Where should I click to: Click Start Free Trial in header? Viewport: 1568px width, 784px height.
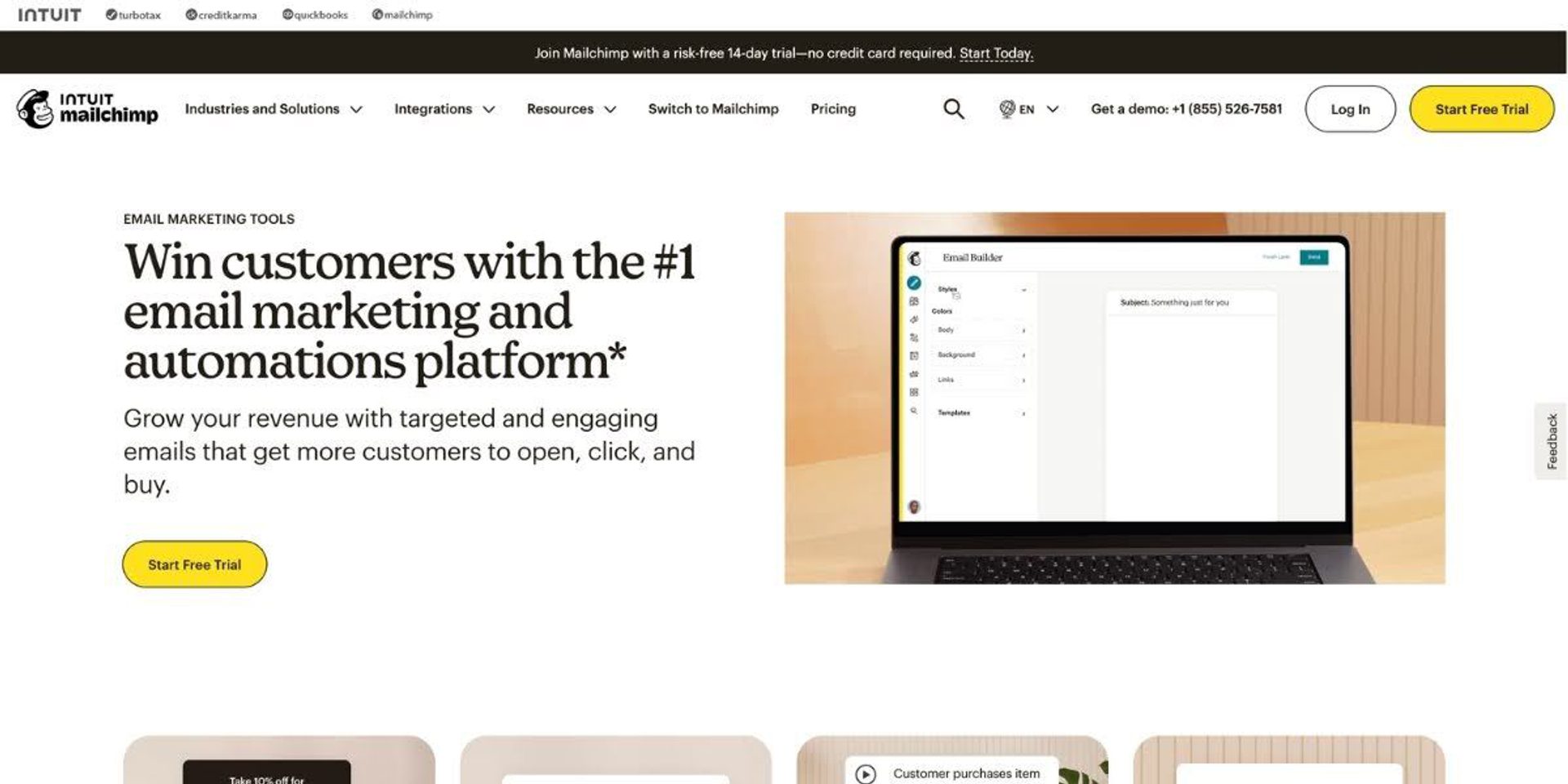[1481, 109]
